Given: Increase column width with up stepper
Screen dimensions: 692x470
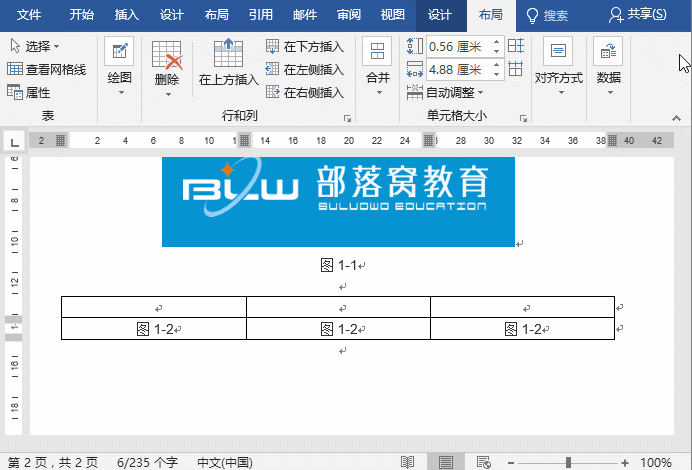Looking at the screenshot, I should click(x=497, y=65).
